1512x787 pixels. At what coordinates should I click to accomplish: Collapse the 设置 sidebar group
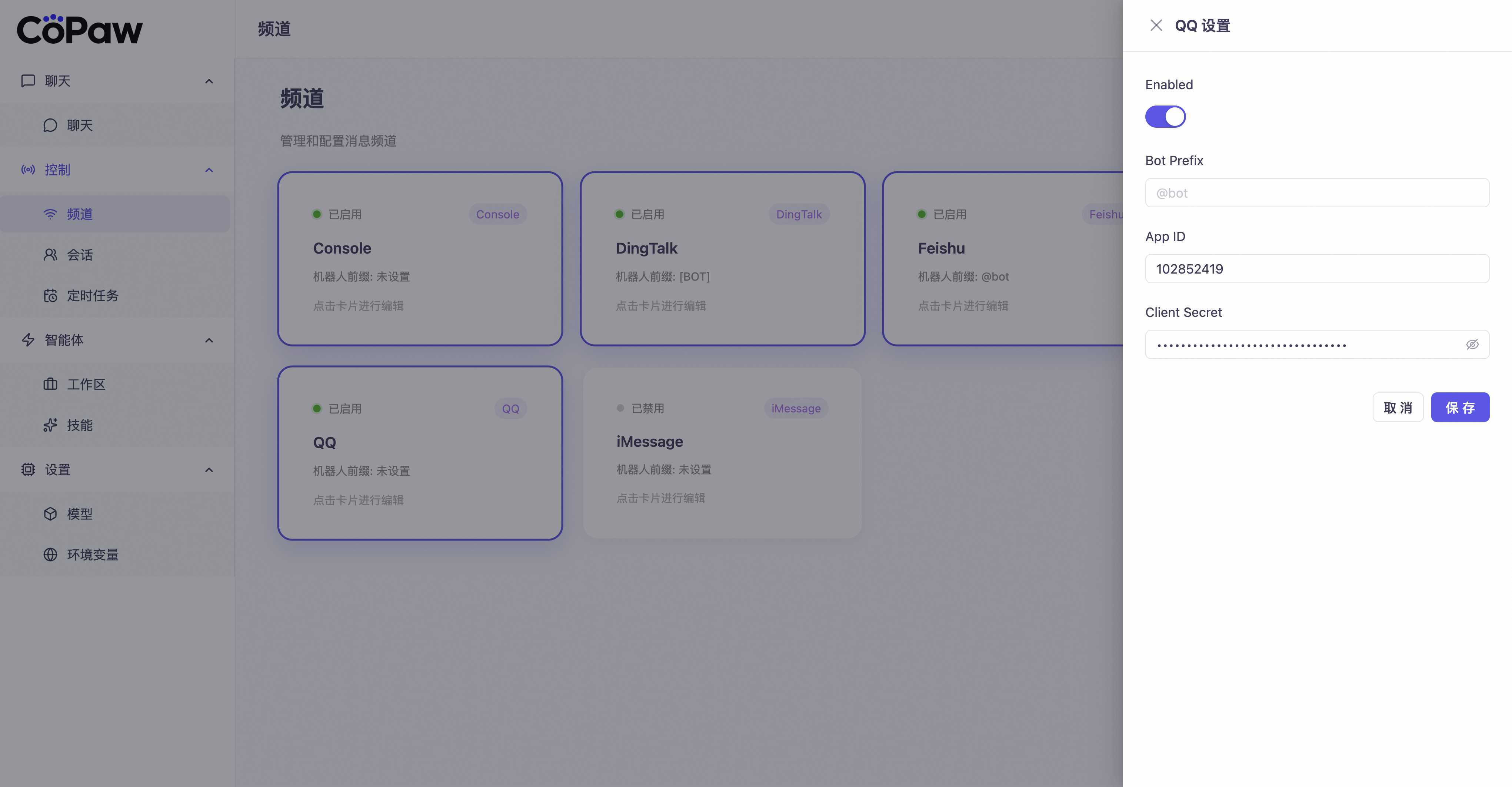[209, 470]
